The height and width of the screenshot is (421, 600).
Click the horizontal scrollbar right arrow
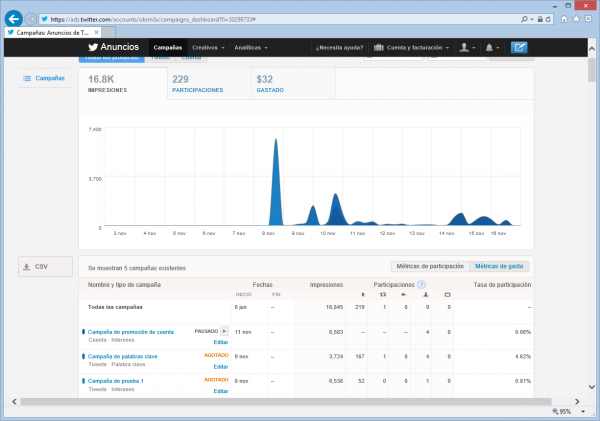tap(577, 401)
